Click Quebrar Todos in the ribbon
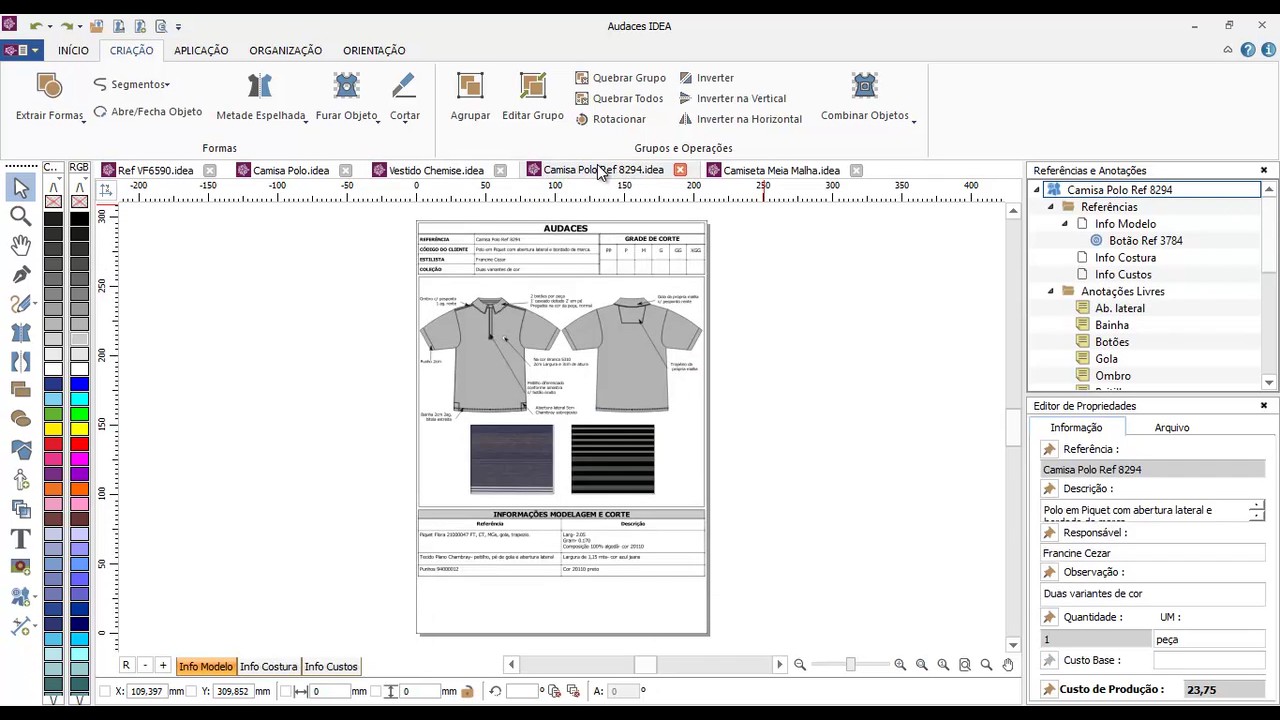The height and width of the screenshot is (720, 1280). point(619,98)
